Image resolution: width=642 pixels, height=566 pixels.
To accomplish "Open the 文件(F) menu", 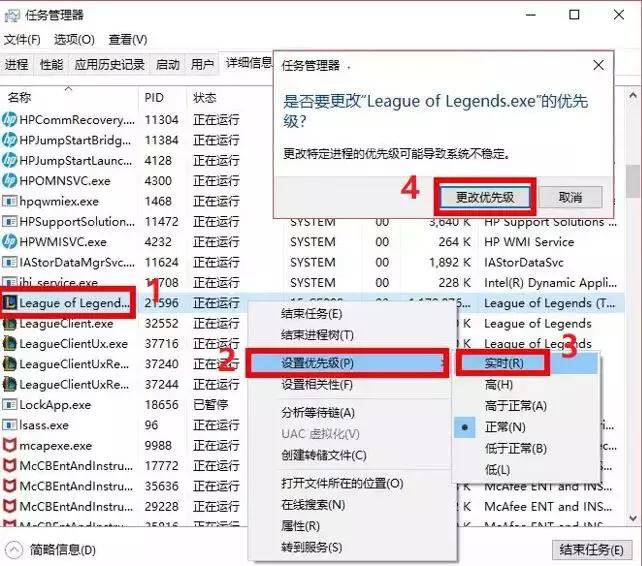I will (x=22, y=40).
